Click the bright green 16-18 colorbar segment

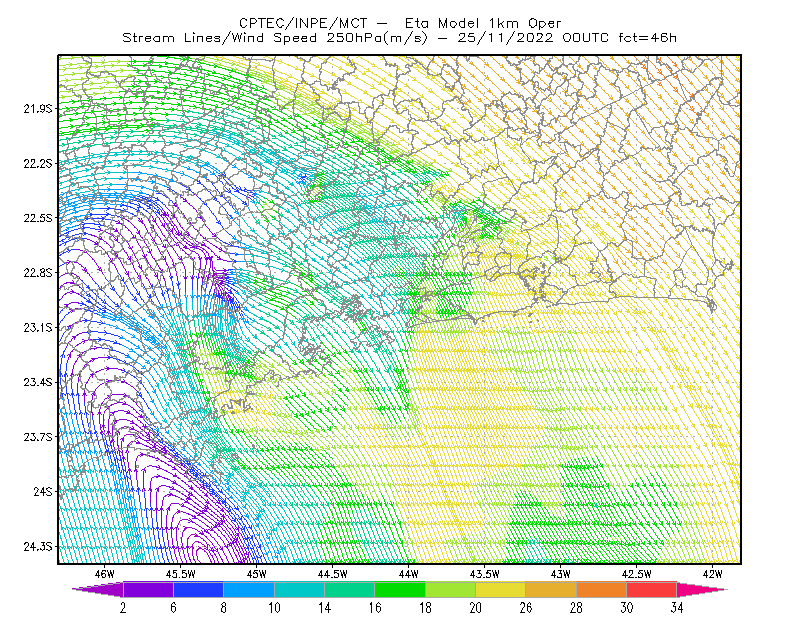[400, 589]
